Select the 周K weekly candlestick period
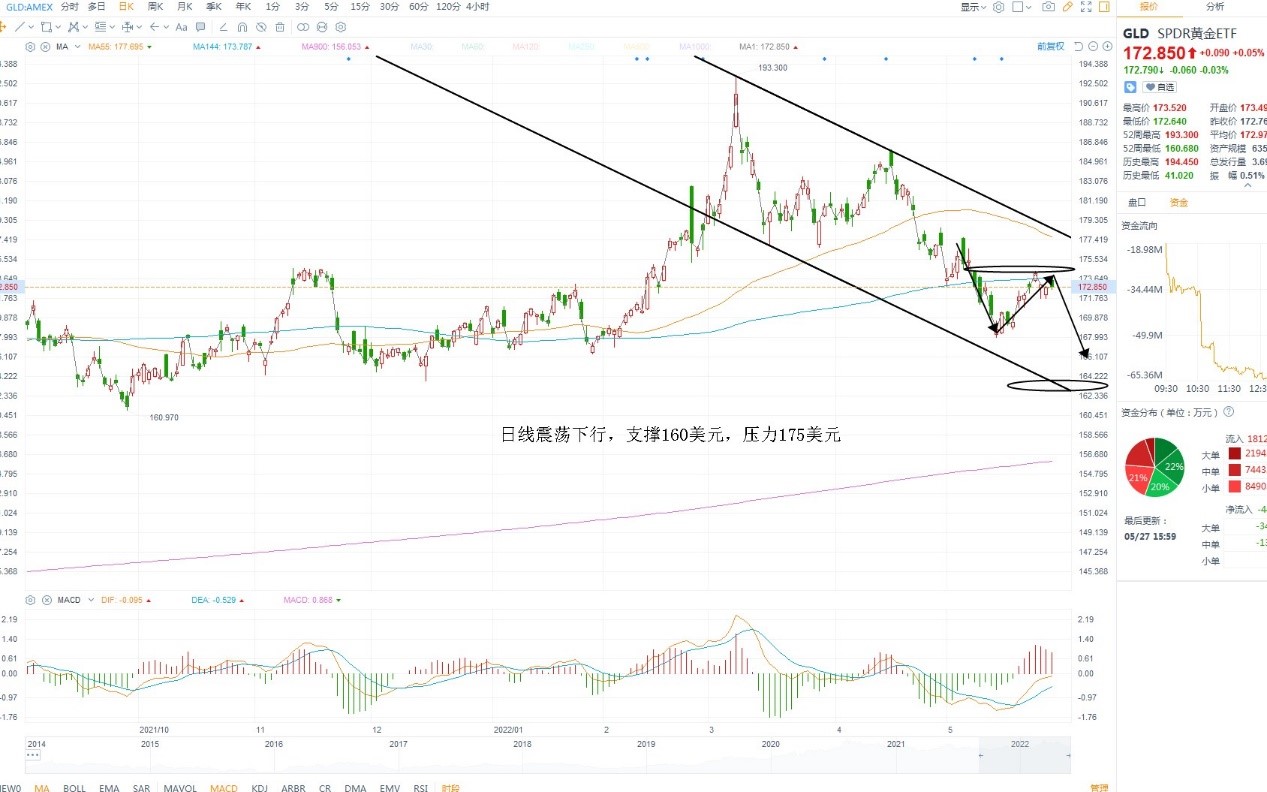The height and width of the screenshot is (792, 1267). click(x=155, y=6)
